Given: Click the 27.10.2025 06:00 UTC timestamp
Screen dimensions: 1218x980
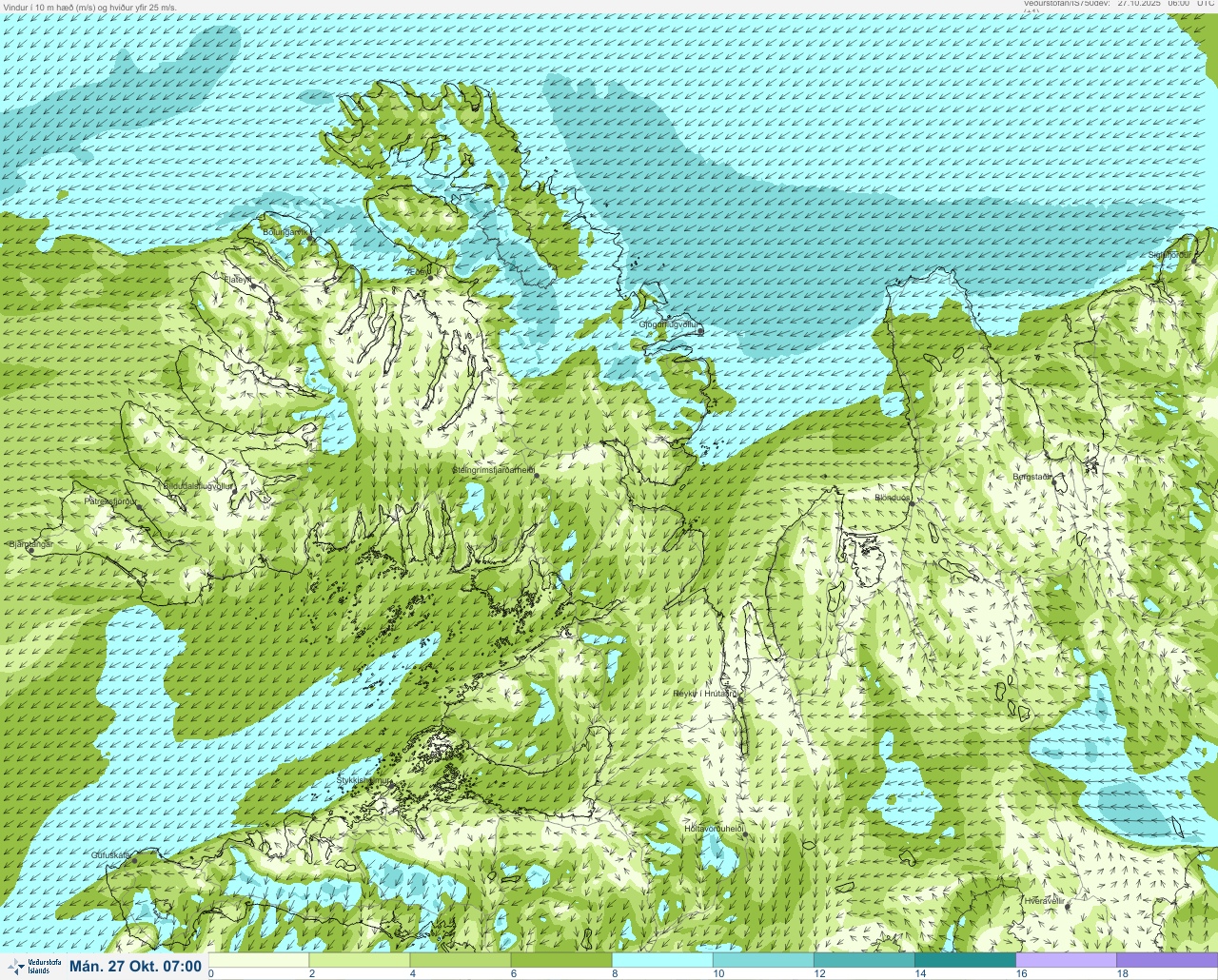Looking at the screenshot, I should tap(1166, 4).
